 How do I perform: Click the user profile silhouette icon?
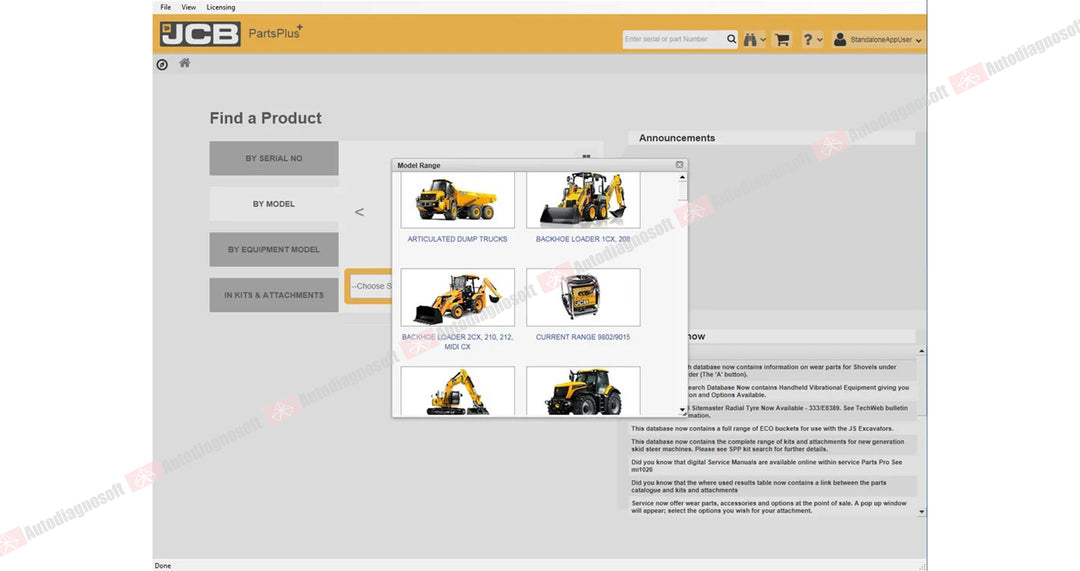(840, 39)
